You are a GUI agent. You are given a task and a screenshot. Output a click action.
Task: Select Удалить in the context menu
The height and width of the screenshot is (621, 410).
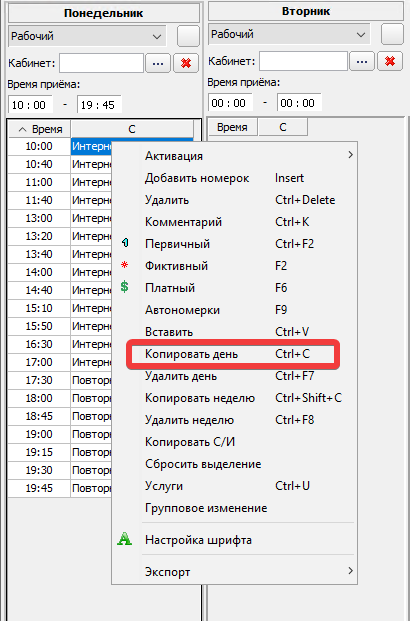(x=235, y=200)
